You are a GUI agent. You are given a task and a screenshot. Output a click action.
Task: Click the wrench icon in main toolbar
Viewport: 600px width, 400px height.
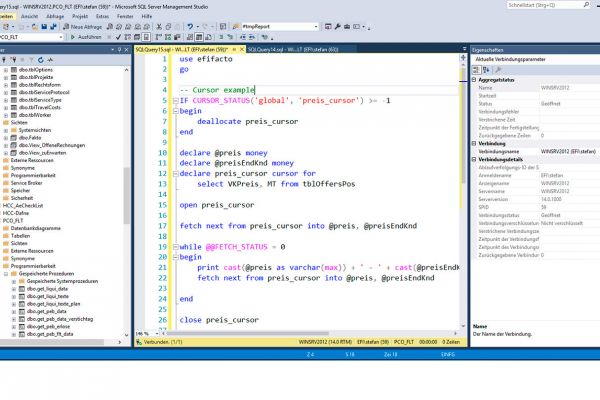click(338, 26)
